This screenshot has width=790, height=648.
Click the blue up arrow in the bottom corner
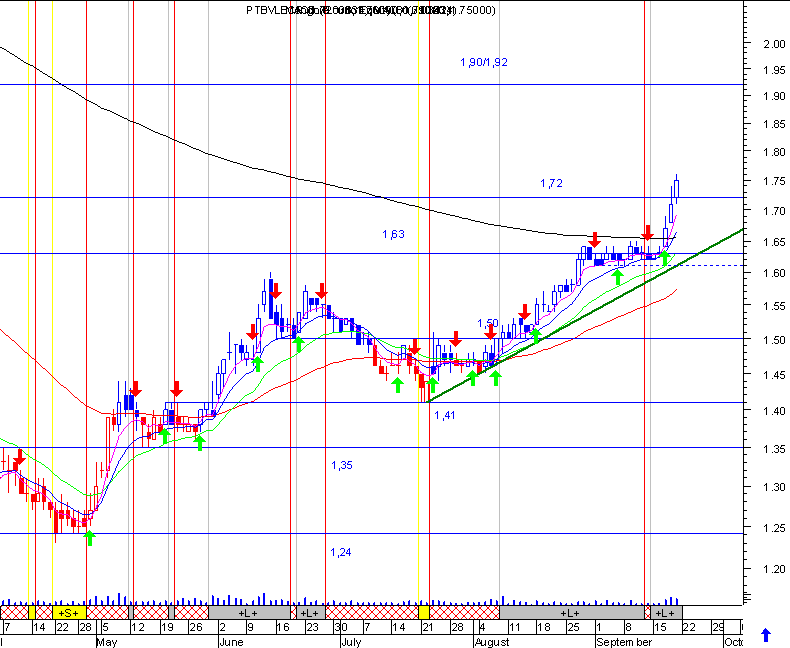click(x=766, y=635)
